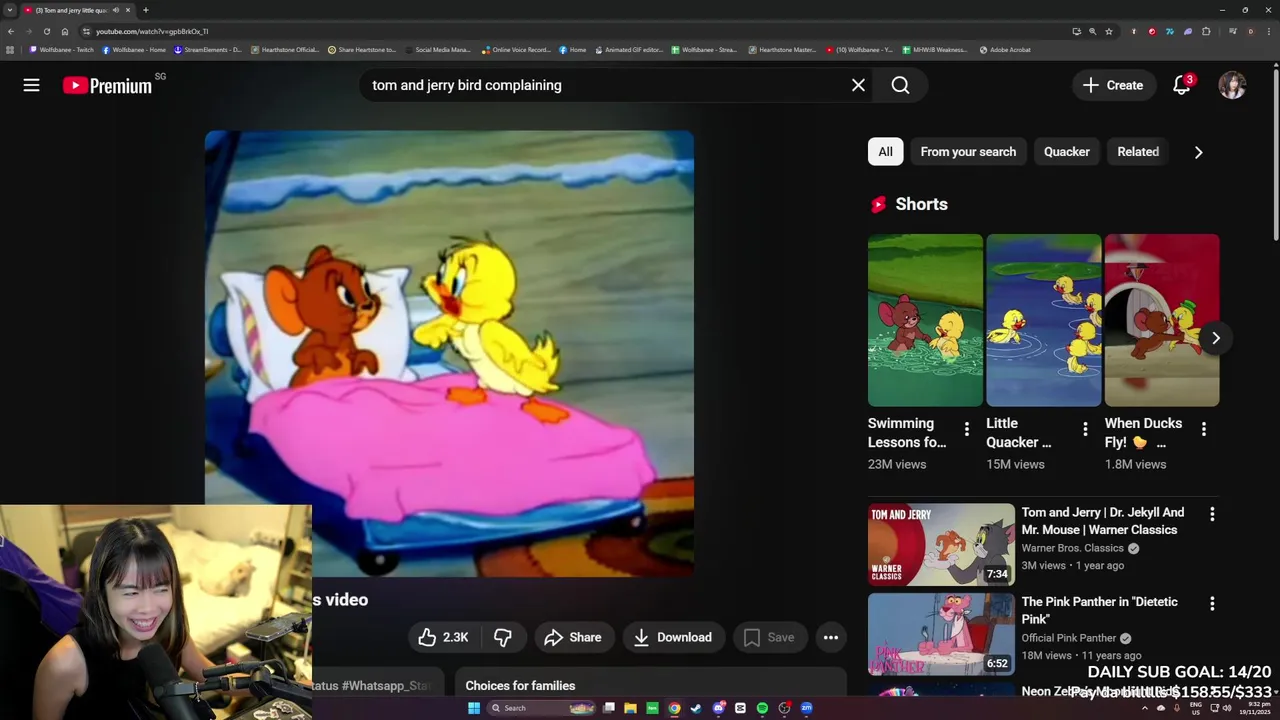Open When Ducks Fly short thumbnail
1280x720 pixels.
[x=1161, y=320]
